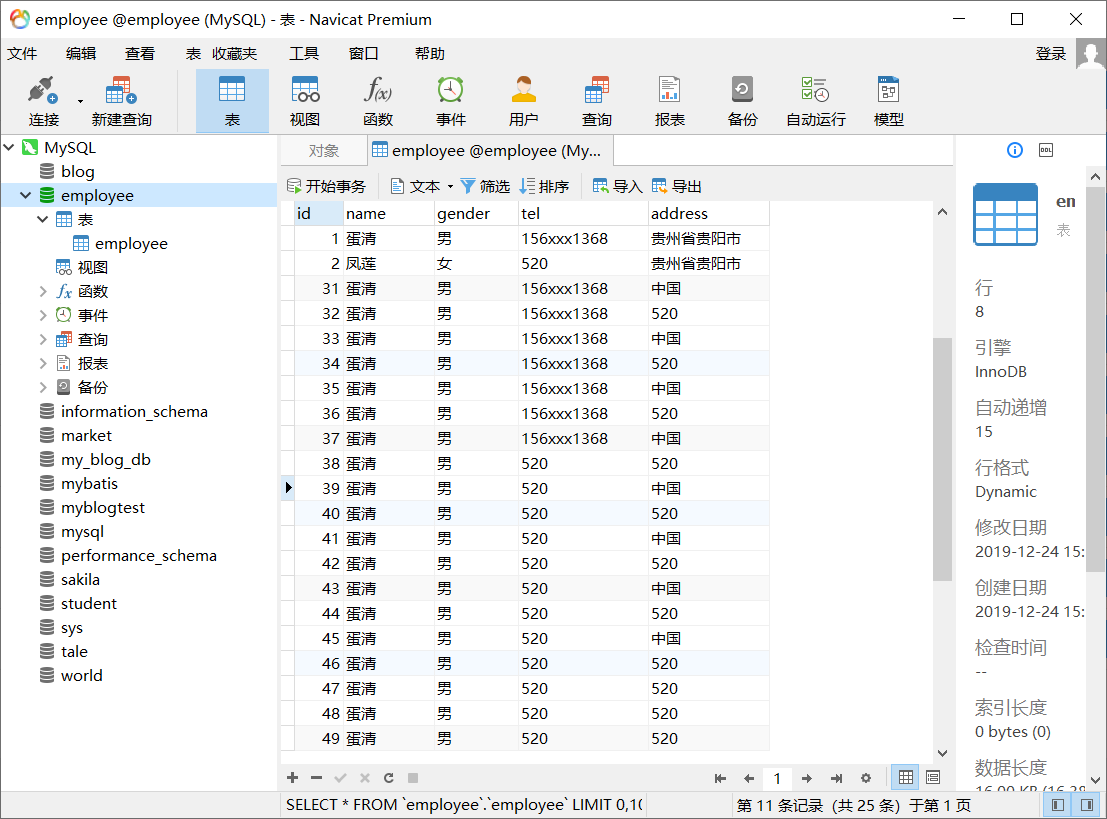The height and width of the screenshot is (819, 1107).
Task: Toggle the left navigation pane
Action: pyautogui.click(x=1058, y=805)
